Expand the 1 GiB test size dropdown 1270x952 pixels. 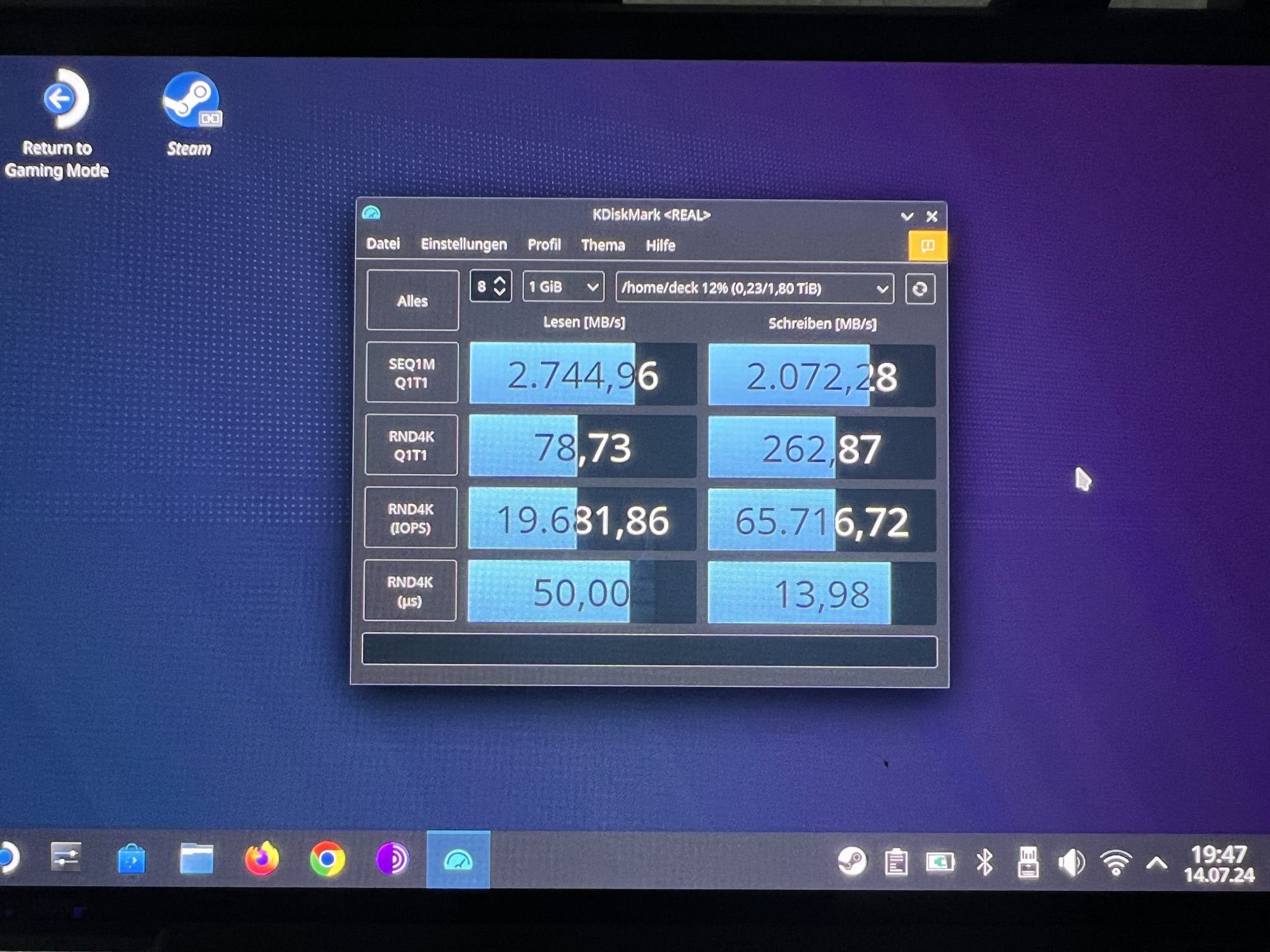[563, 287]
